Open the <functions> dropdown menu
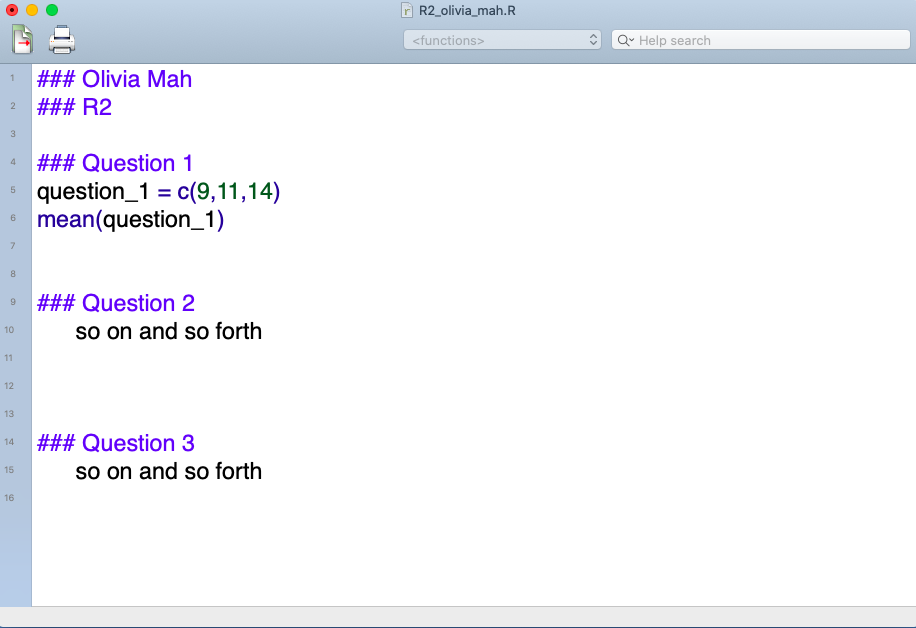This screenshot has width=916, height=628. (x=502, y=40)
